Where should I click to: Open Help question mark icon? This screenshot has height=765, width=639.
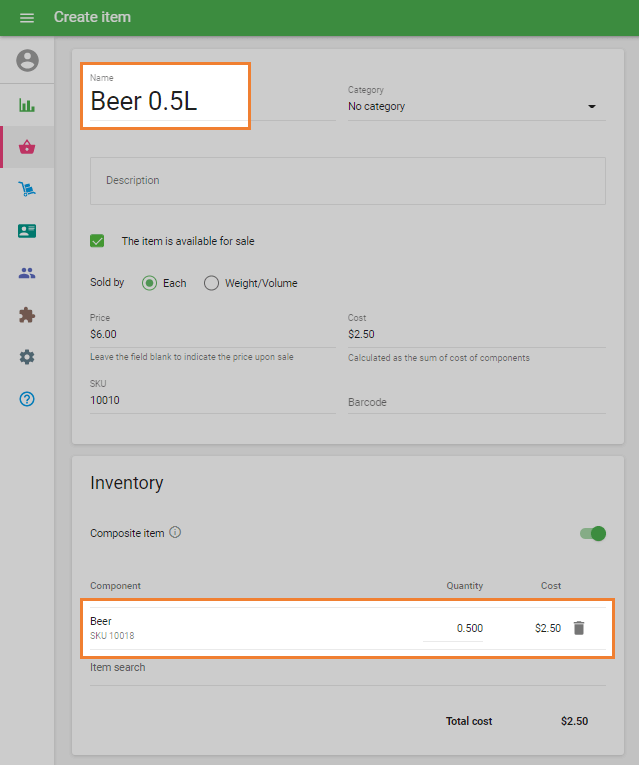(27, 399)
